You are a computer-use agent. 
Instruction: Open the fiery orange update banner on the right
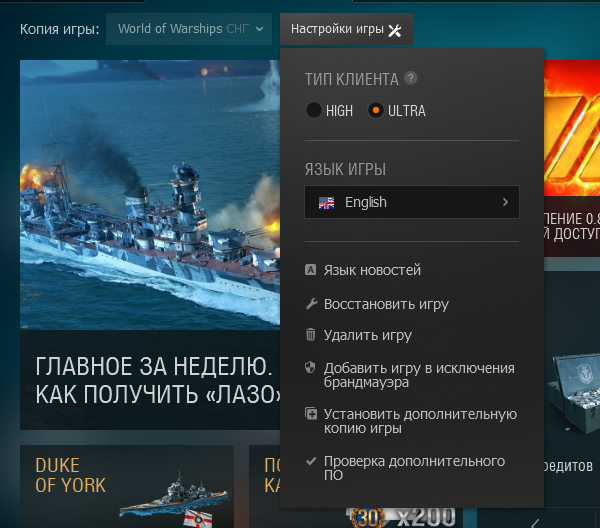572,128
